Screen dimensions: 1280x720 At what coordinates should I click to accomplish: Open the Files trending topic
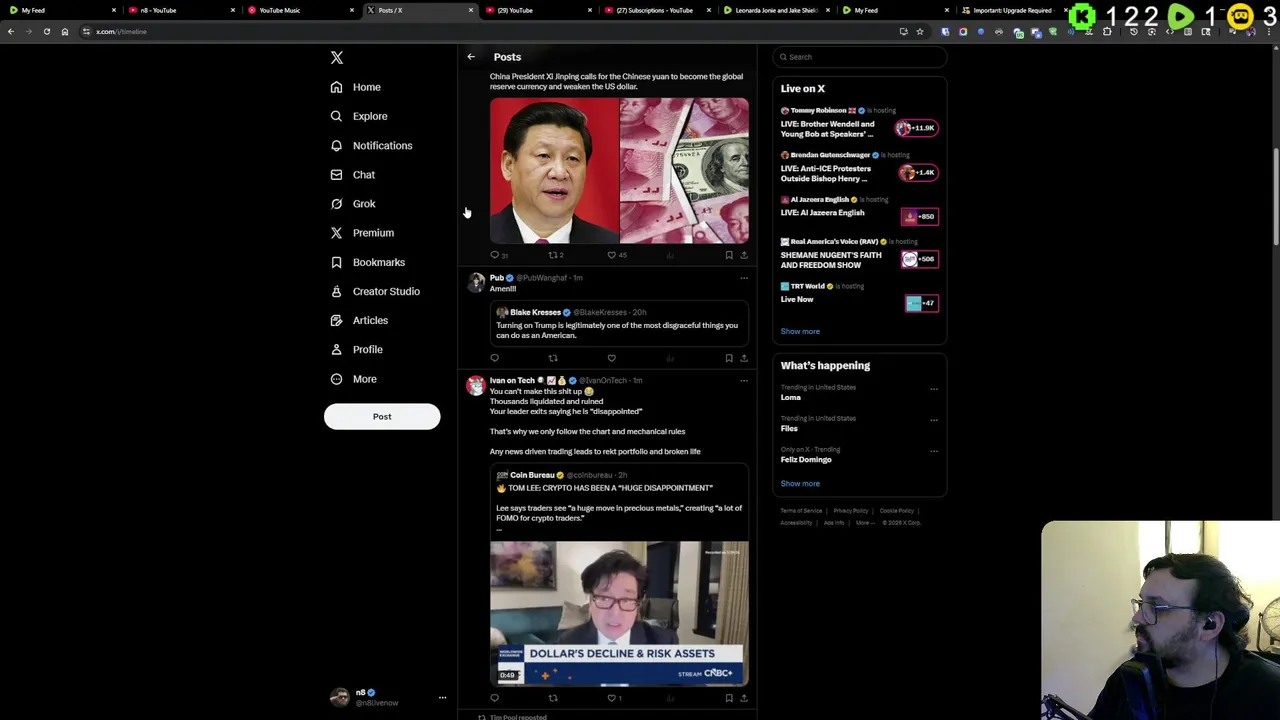coord(789,428)
